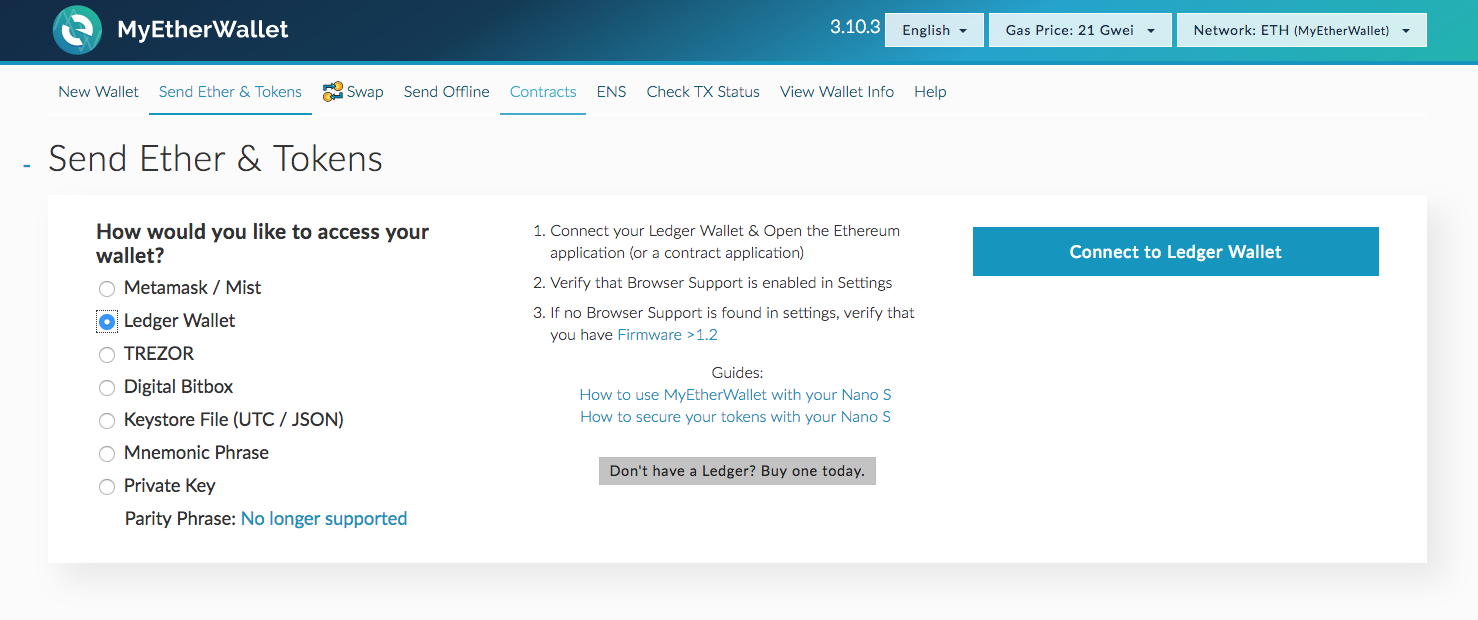Open the Network ETH dropdown
The height and width of the screenshot is (620, 1478).
(1301, 30)
